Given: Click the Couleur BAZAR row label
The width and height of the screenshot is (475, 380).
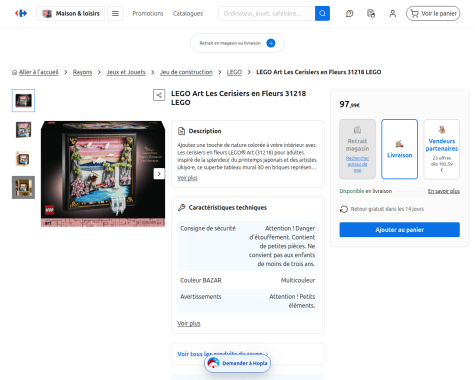Looking at the screenshot, I should pos(201,280).
